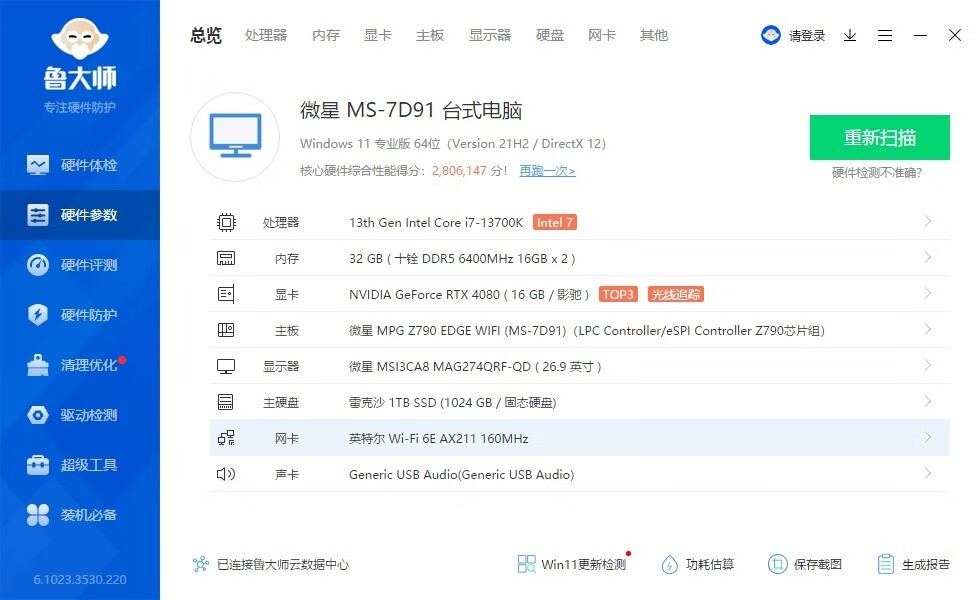This screenshot has width=980, height=600.
Task: Switch to the 网卡 tab
Action: 602,36
